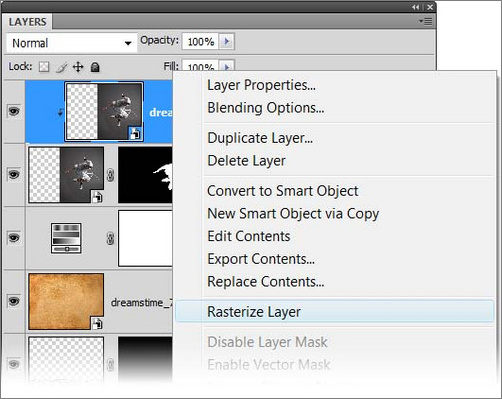This screenshot has width=502, height=399.
Task: Toggle lock position move icon
Action: click(78, 67)
